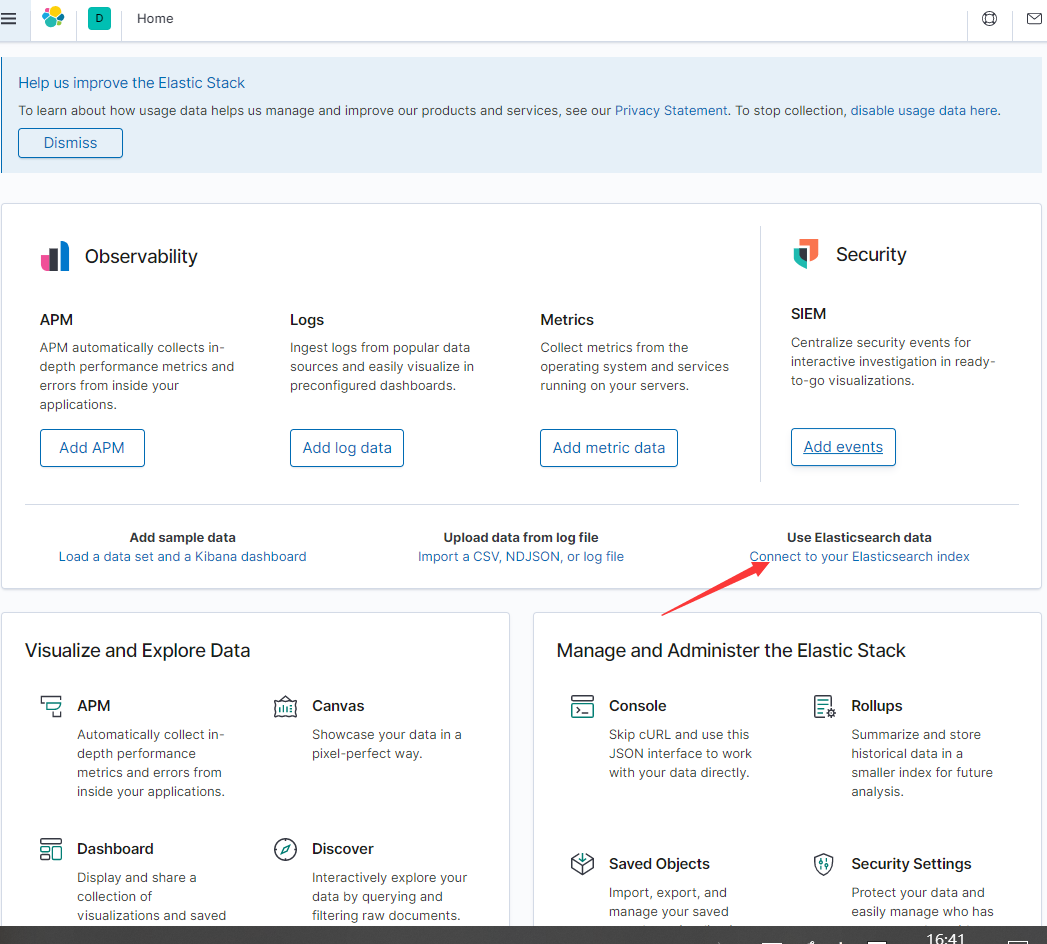Open the Dashboard app title
The width and height of the screenshot is (1047, 944).
115,849
